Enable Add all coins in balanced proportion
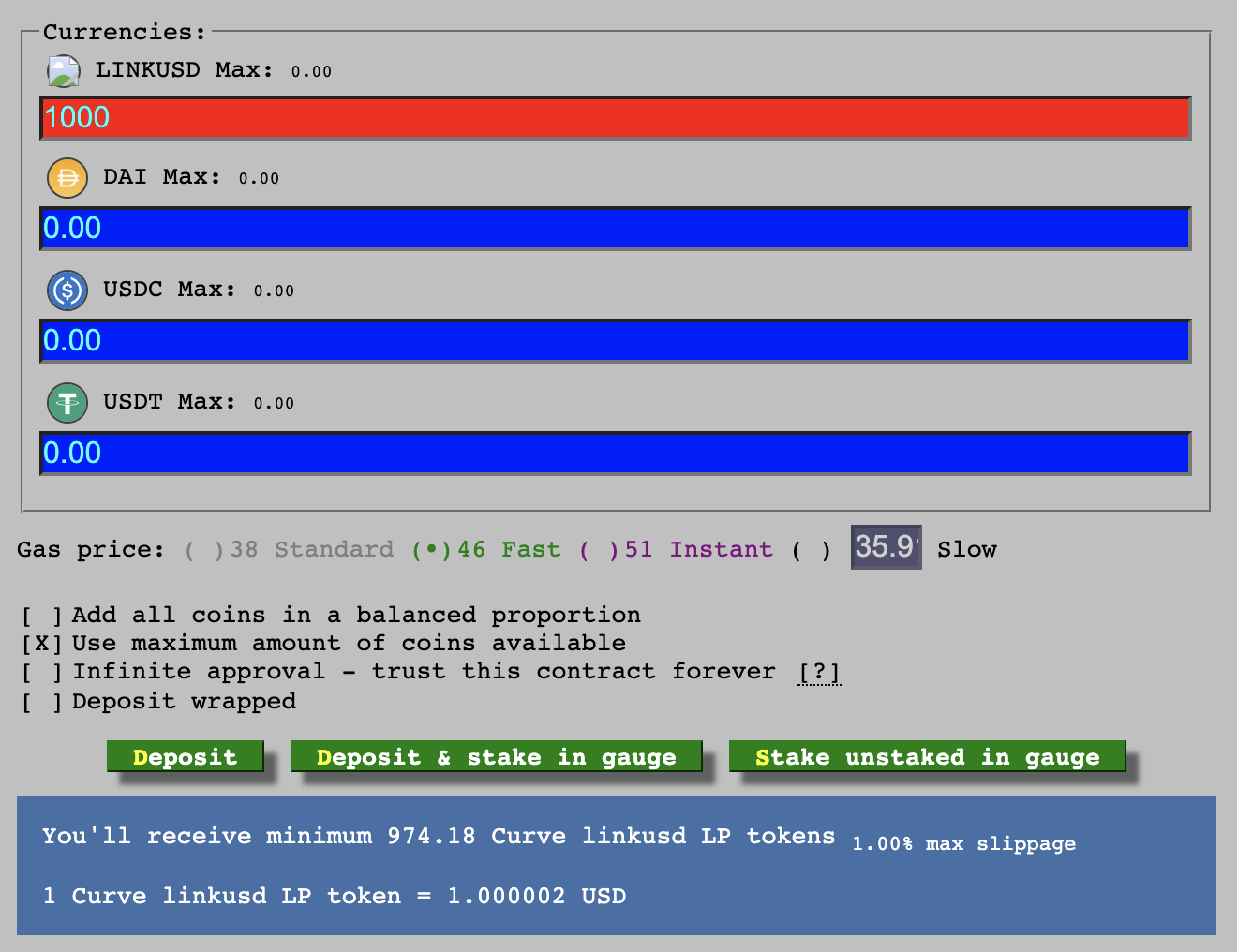The image size is (1237, 952). point(42,616)
